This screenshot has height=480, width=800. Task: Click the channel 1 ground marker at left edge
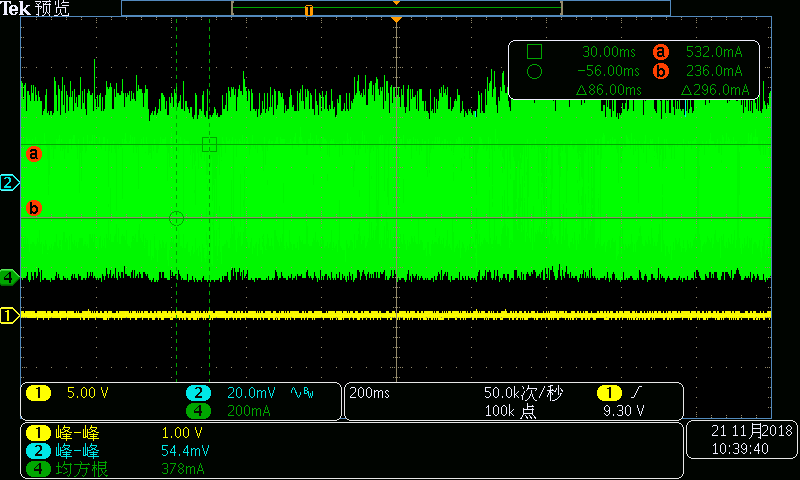tap(9, 316)
